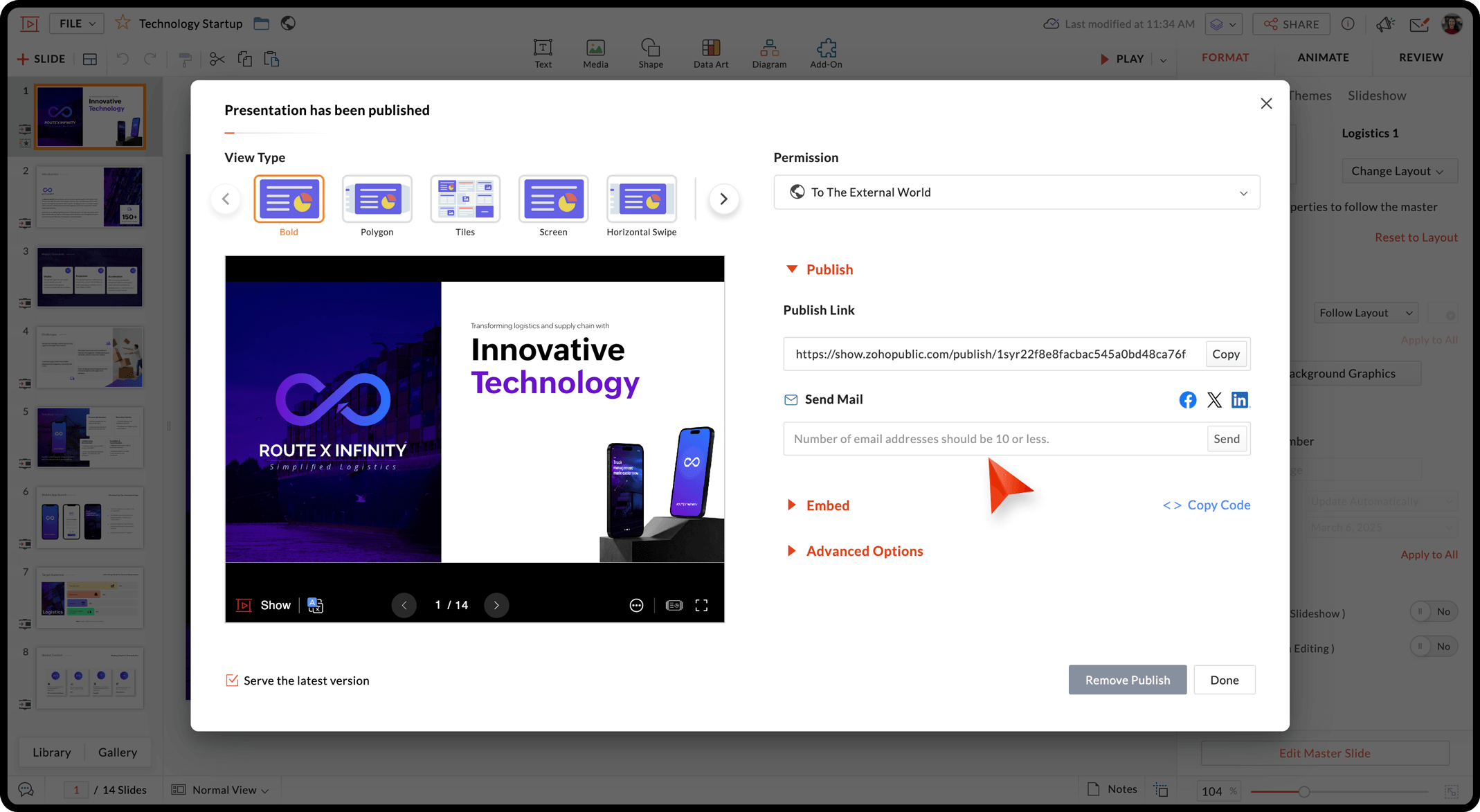
Task: Open the Add-On puzzle icon
Action: click(x=826, y=53)
